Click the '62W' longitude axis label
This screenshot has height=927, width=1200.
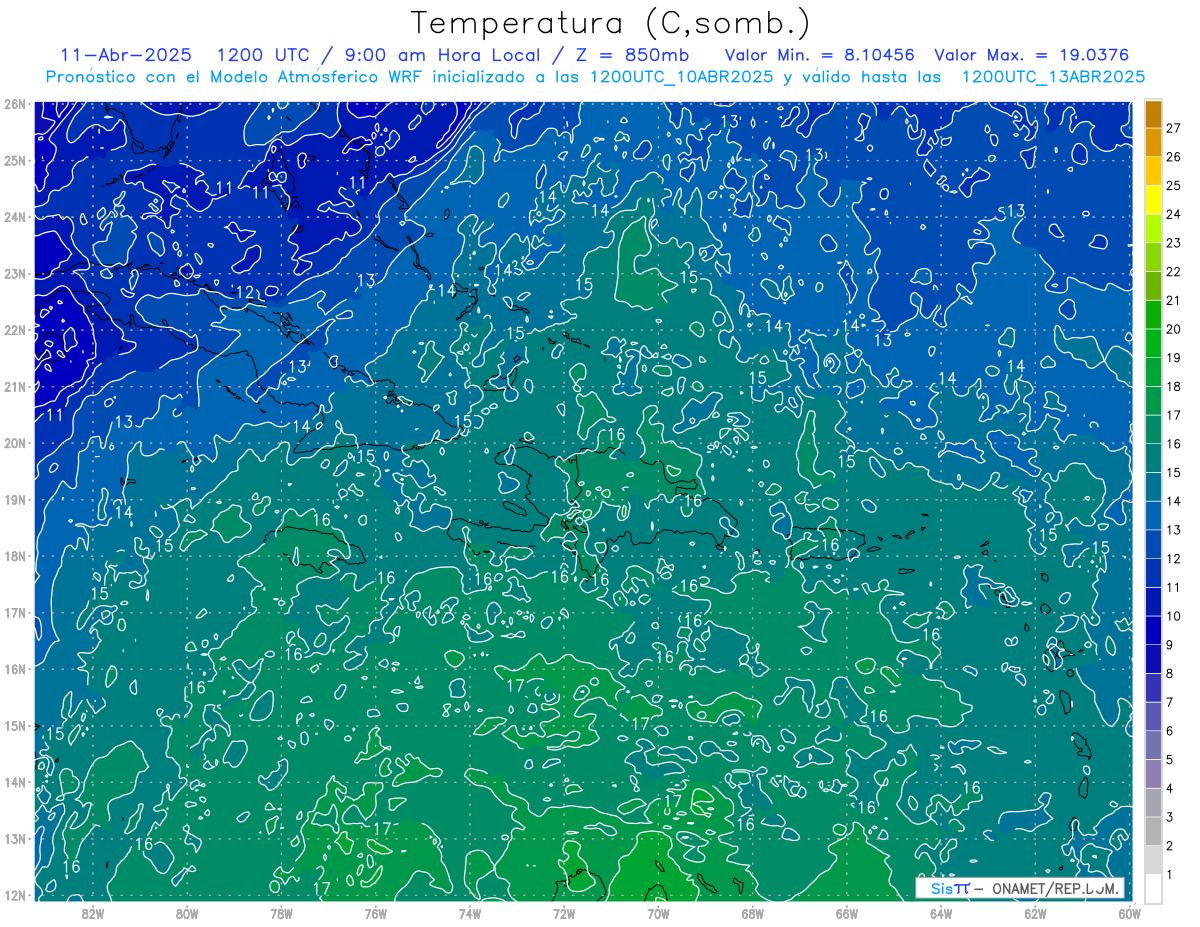tap(1035, 912)
